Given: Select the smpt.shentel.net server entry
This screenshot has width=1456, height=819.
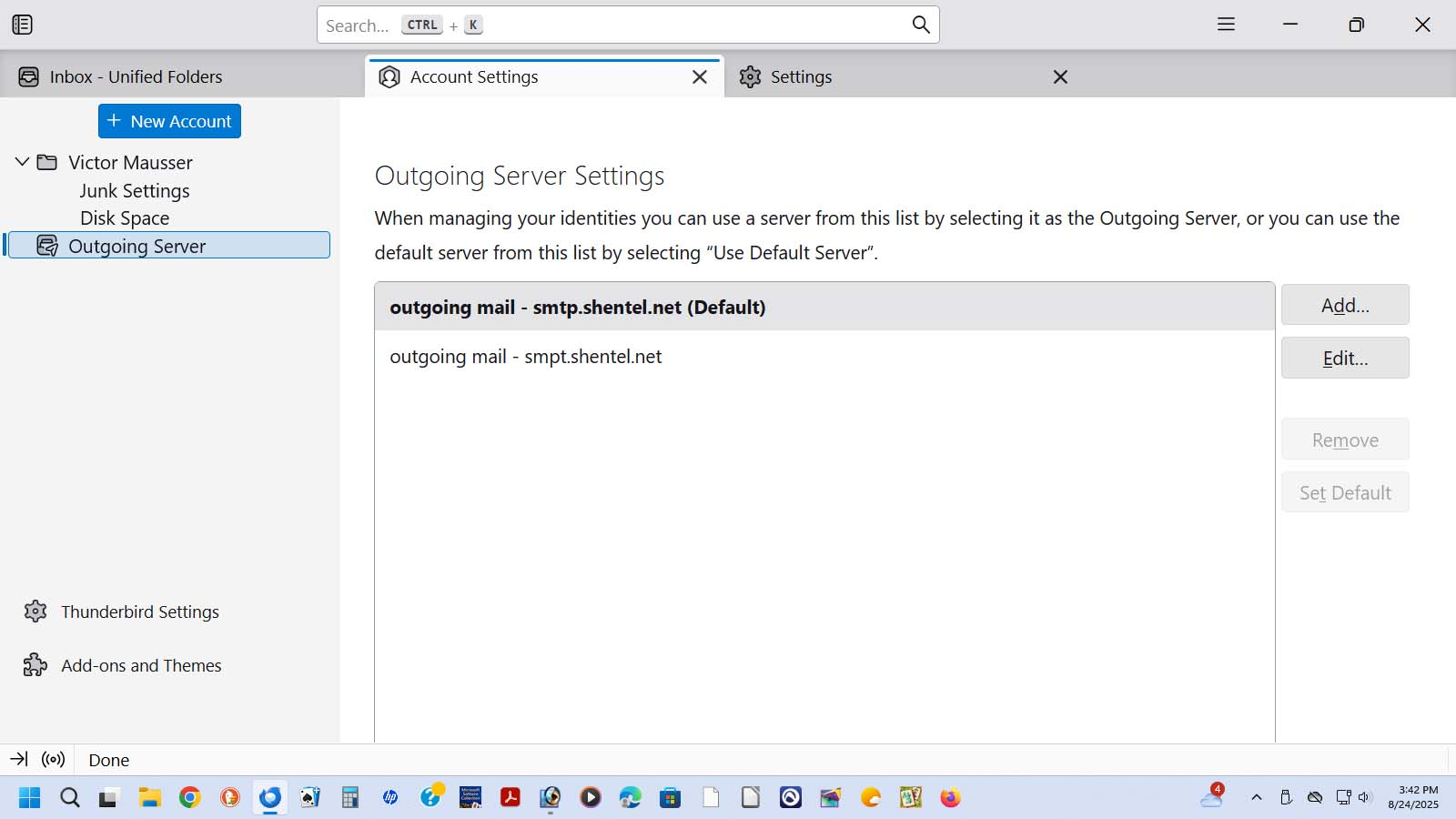Looking at the screenshot, I should click(526, 357).
